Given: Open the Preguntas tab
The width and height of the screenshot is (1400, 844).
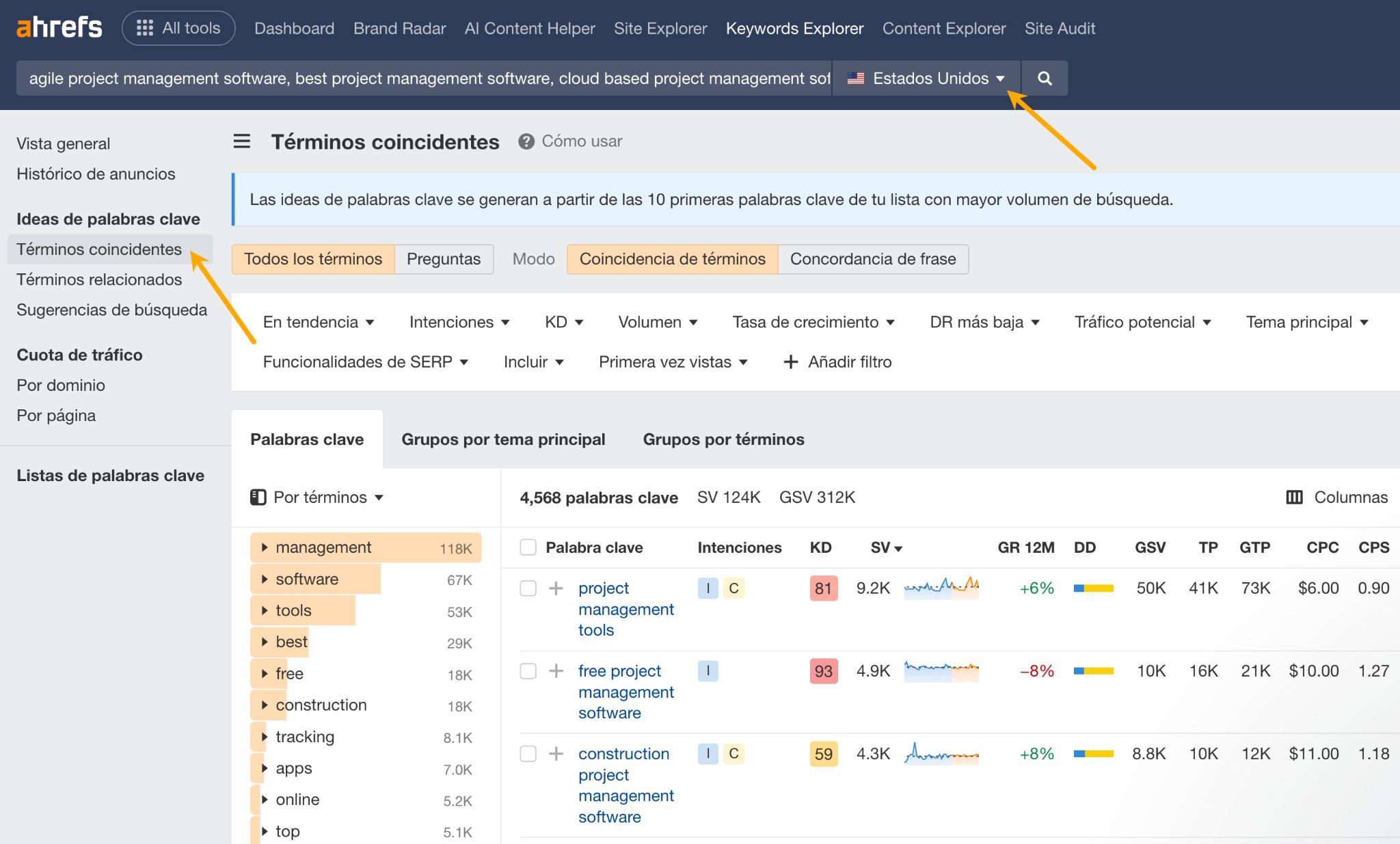Looking at the screenshot, I should point(443,259).
